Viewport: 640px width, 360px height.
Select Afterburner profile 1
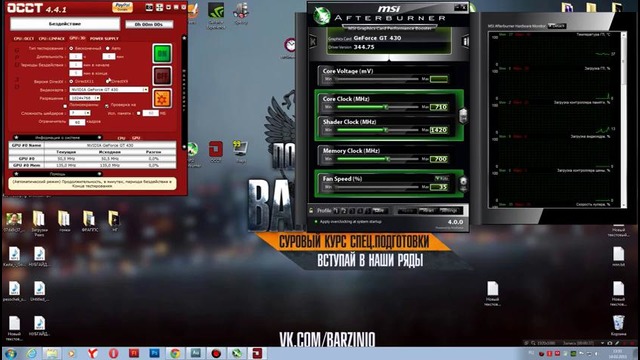336,211
